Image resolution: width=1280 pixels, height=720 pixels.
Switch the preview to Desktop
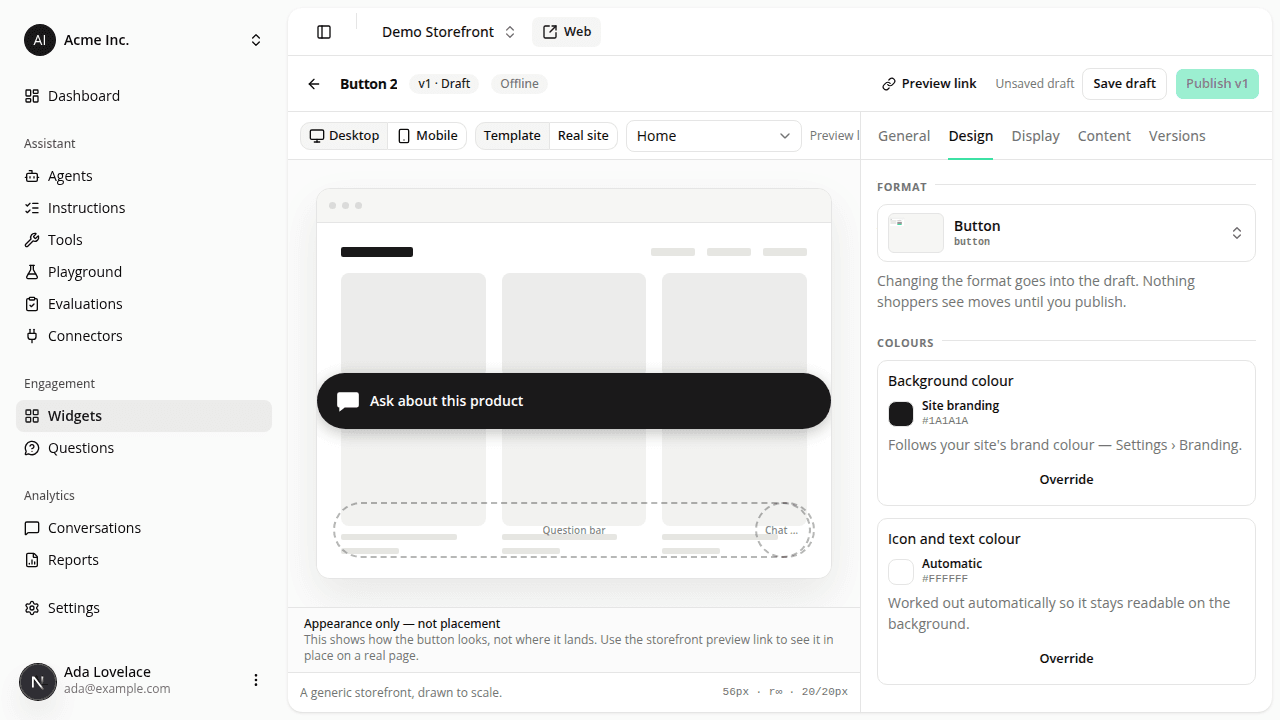(344, 136)
